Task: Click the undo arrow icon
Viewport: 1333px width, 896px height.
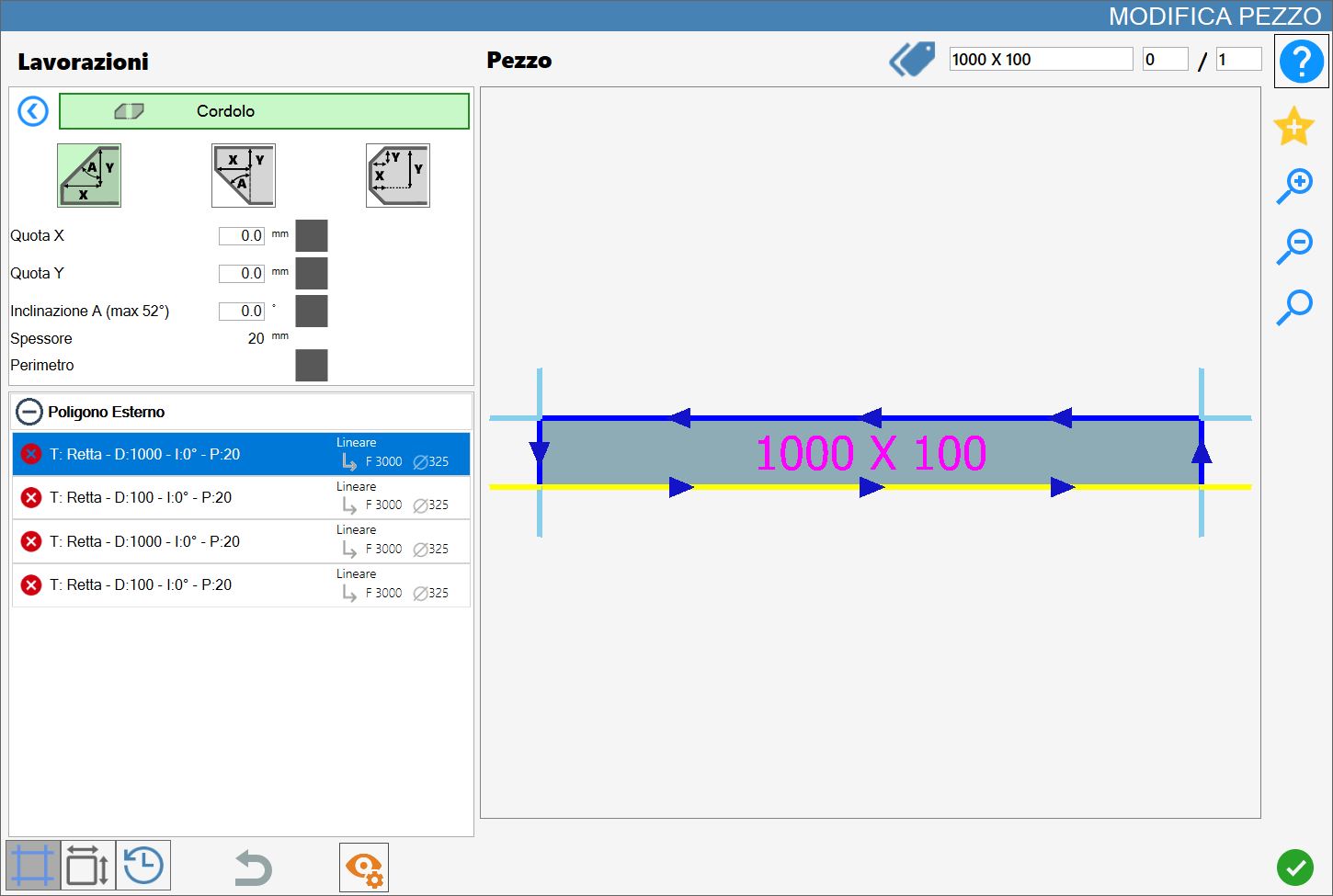Action: coord(253,868)
